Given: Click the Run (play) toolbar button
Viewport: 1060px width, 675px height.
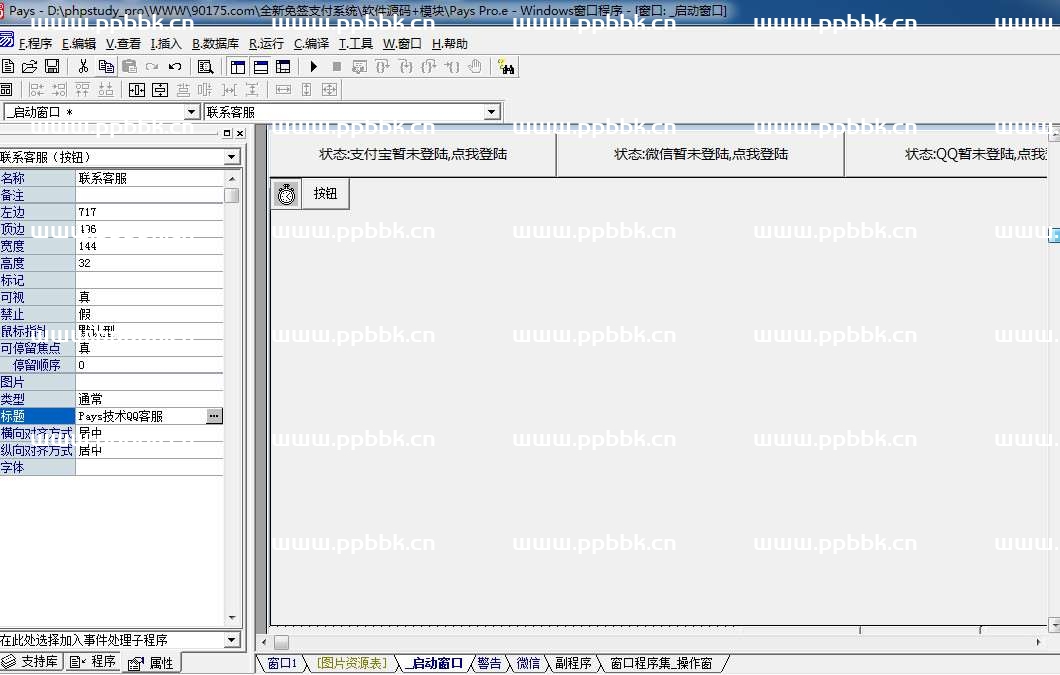Looking at the screenshot, I should 314,67.
